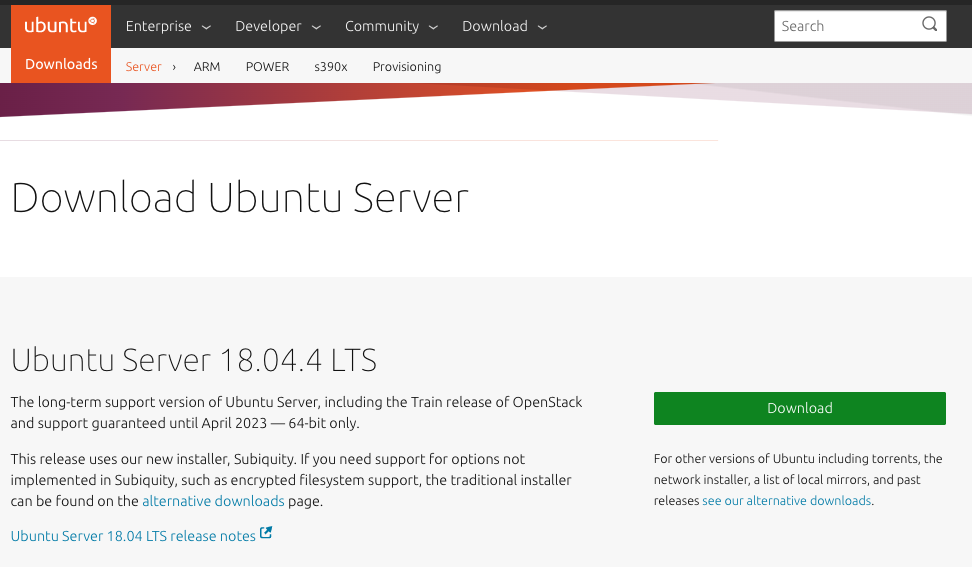Go to the Server breadcrumb link

[x=143, y=66]
